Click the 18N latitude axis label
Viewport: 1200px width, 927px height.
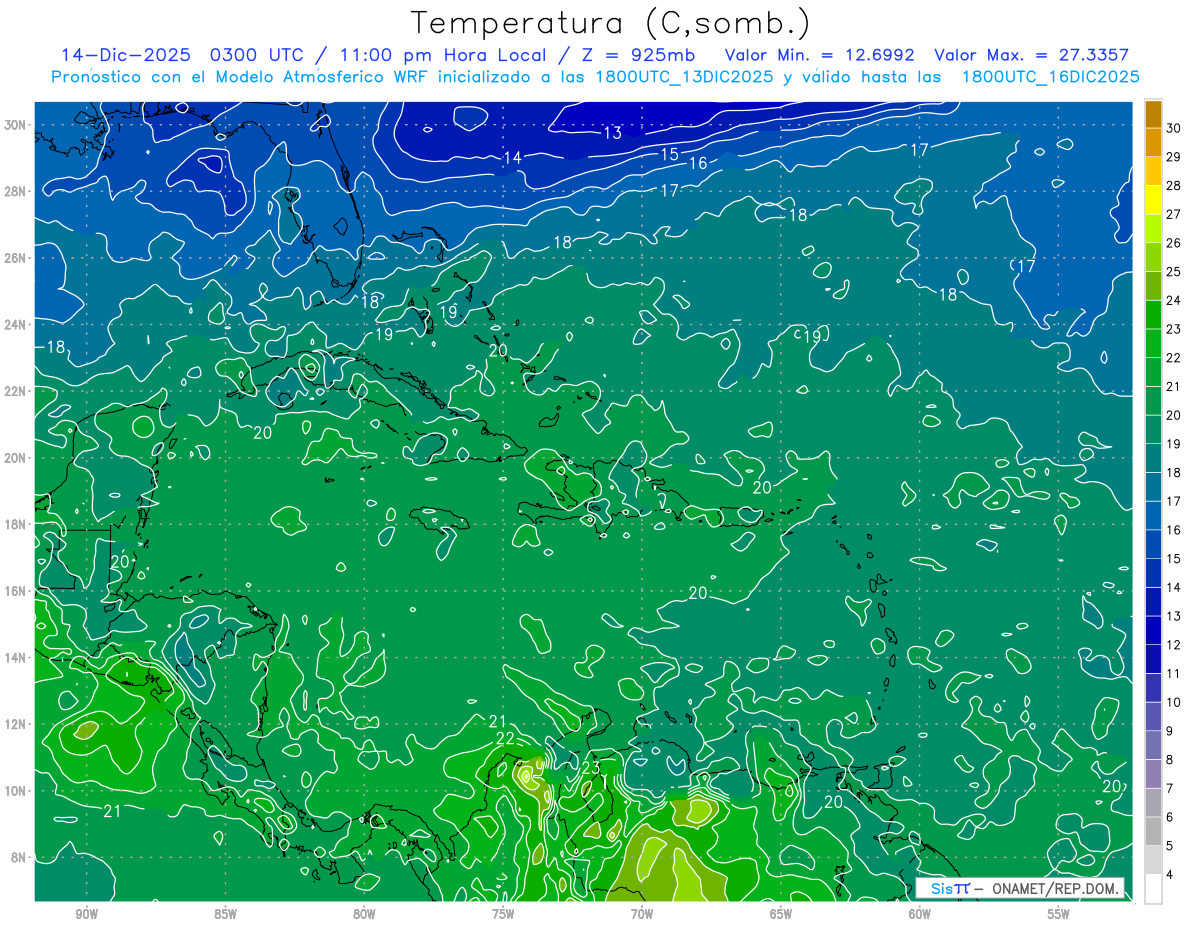[x=17, y=524]
